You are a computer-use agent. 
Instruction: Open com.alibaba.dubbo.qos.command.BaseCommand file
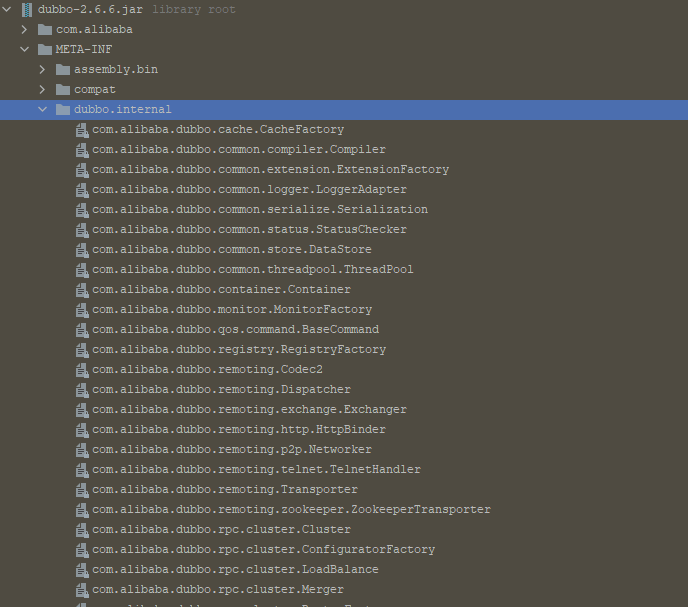(235, 330)
